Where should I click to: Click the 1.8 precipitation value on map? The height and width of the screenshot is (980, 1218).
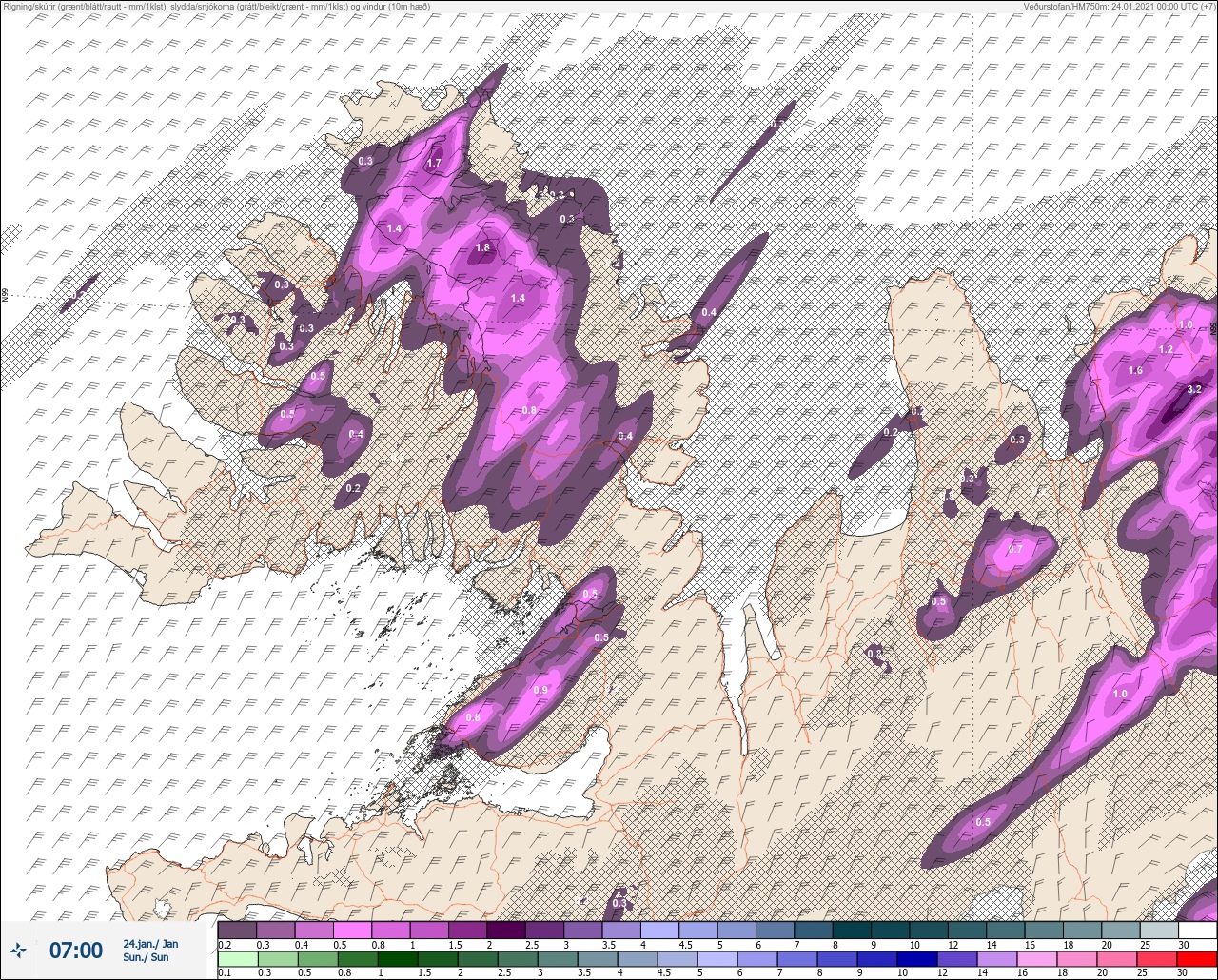click(481, 247)
